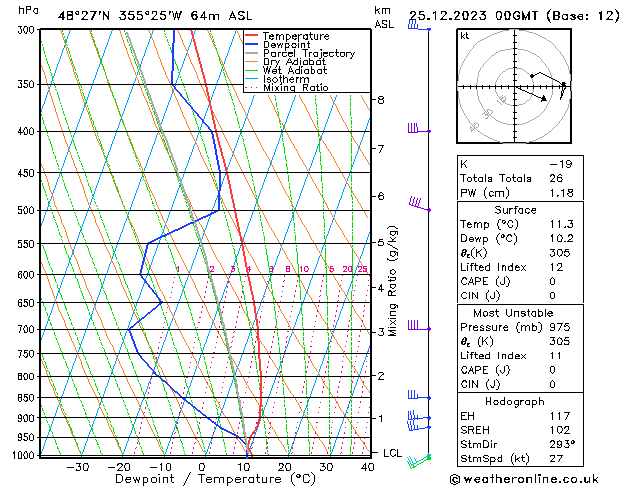Image resolution: width=629 pixels, height=486 pixels.
Task: Click the 300 hPa pressure axis label
Action: 28,30
